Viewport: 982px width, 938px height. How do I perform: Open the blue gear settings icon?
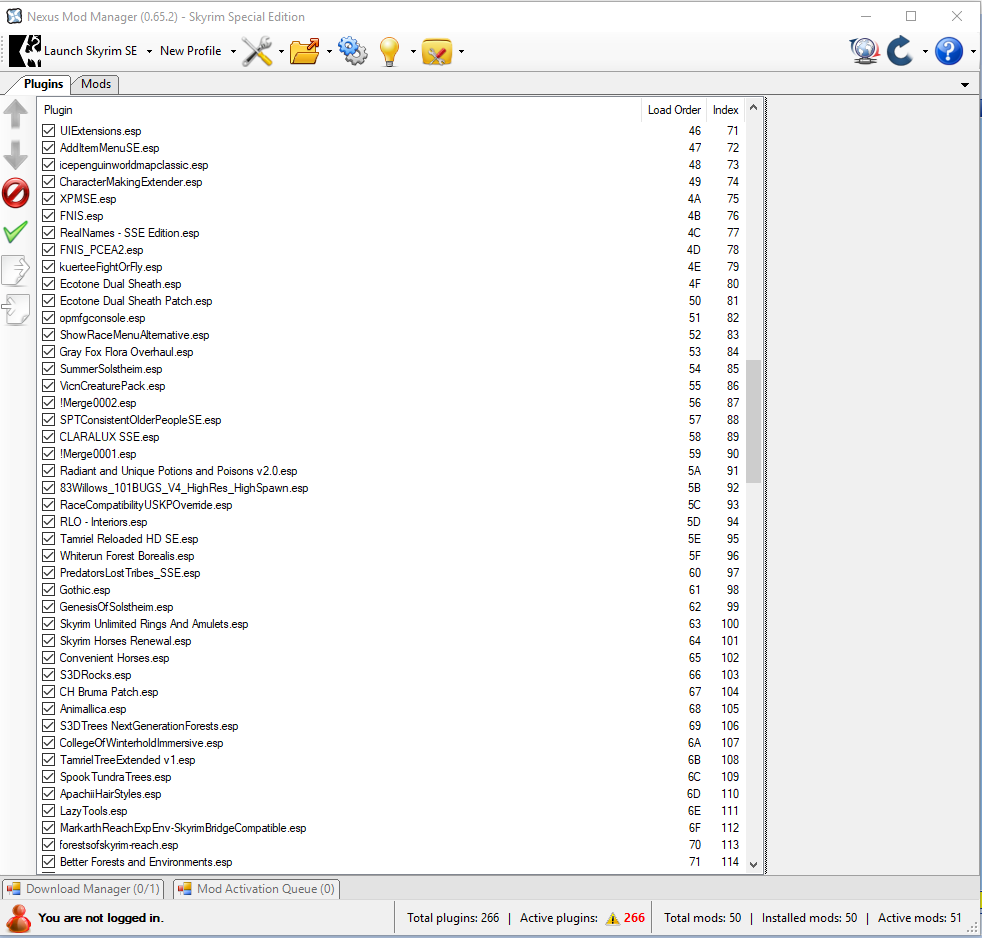pos(352,51)
